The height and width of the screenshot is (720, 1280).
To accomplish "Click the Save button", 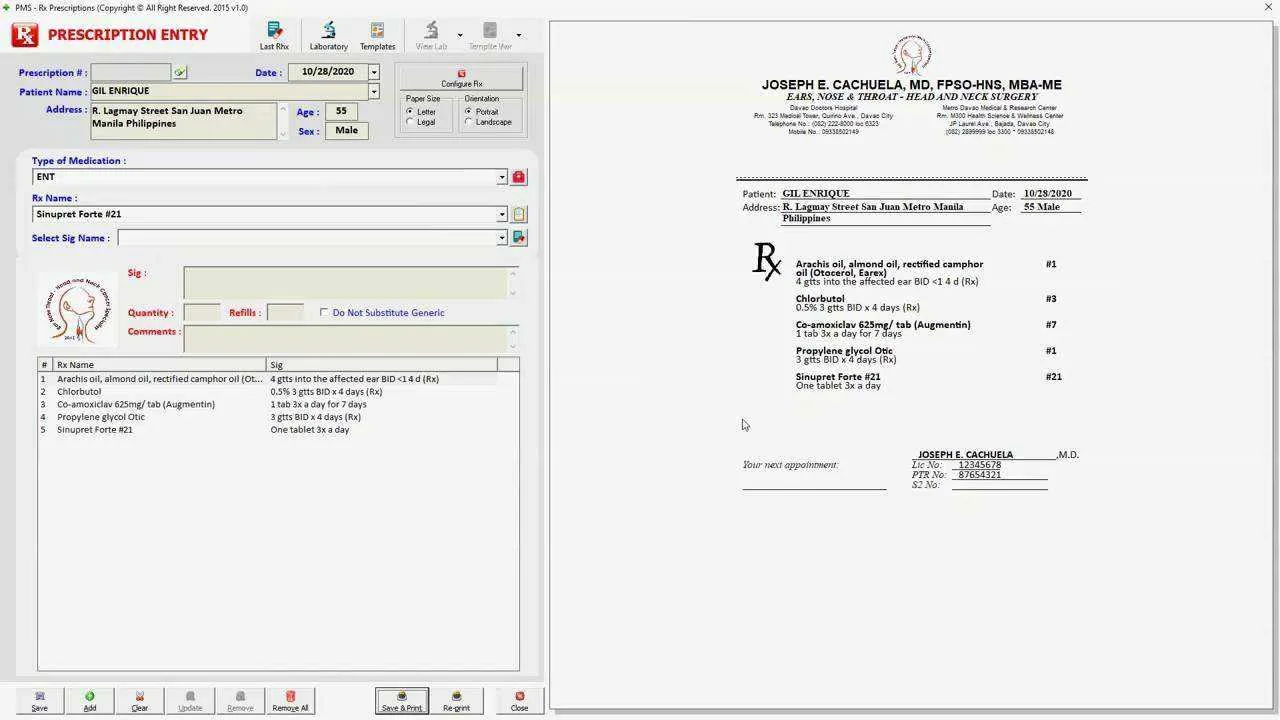I will point(39,701).
